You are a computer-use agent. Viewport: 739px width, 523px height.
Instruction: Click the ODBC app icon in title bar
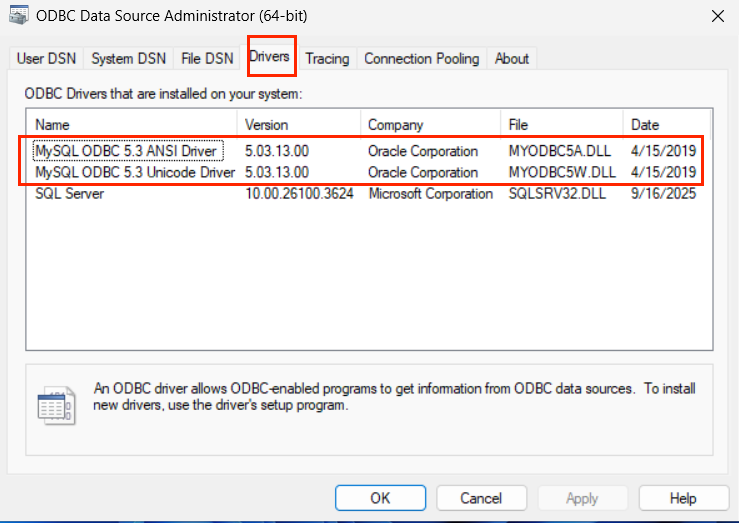18,16
